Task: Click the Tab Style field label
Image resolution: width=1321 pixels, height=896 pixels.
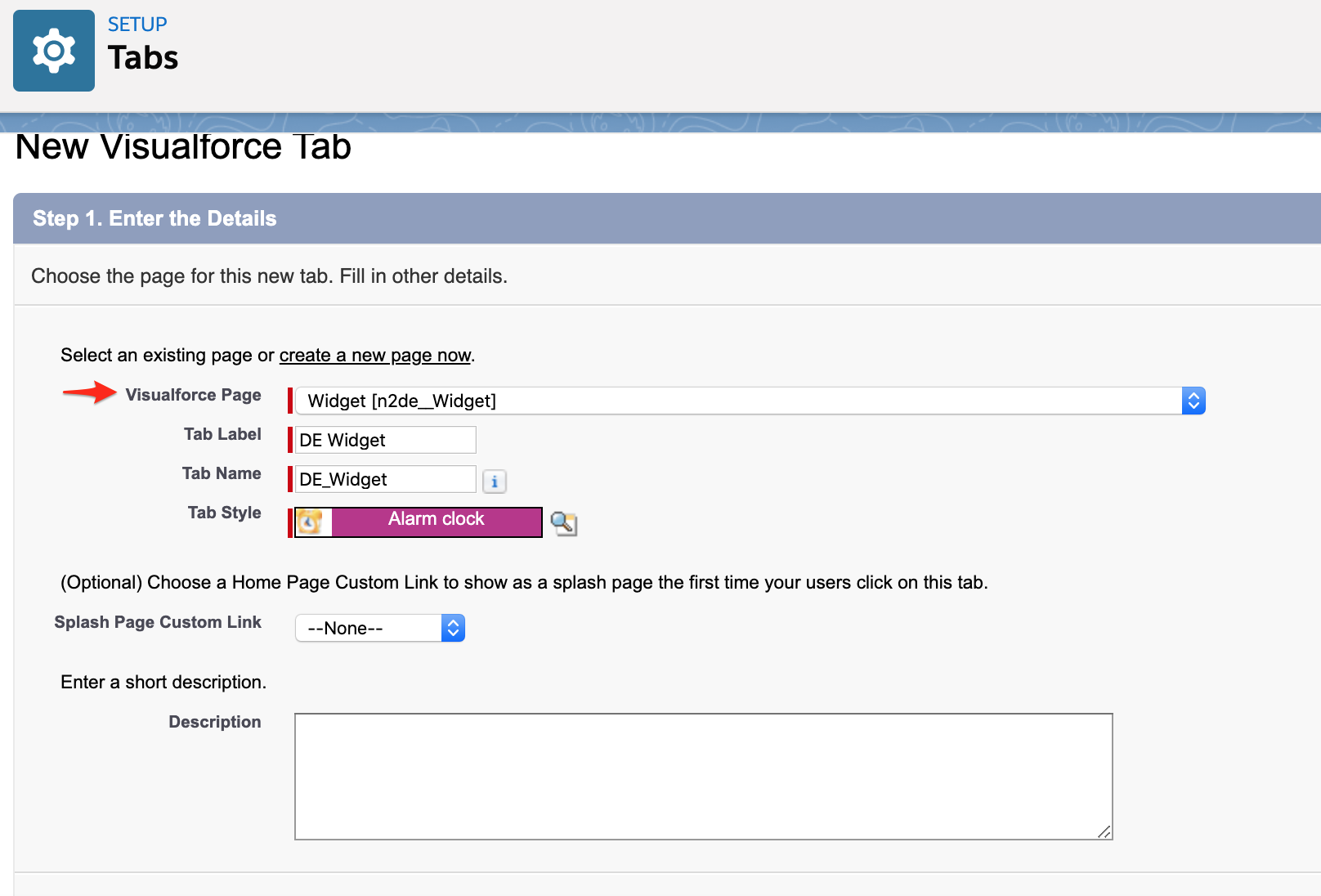Action: (225, 513)
